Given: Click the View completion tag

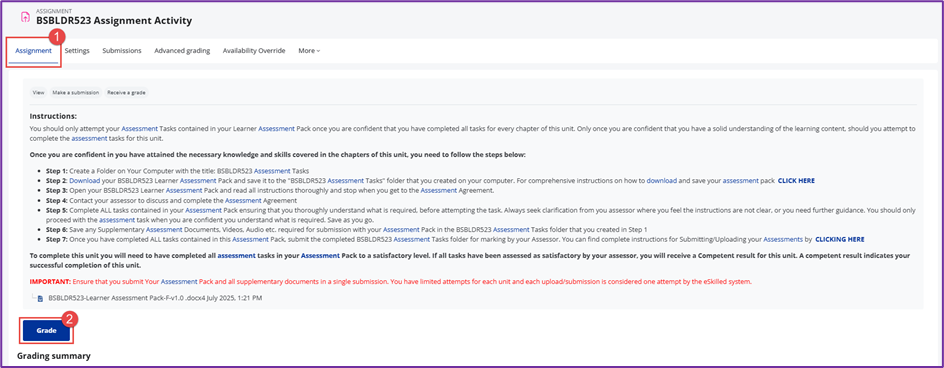Looking at the screenshot, I should (x=39, y=93).
